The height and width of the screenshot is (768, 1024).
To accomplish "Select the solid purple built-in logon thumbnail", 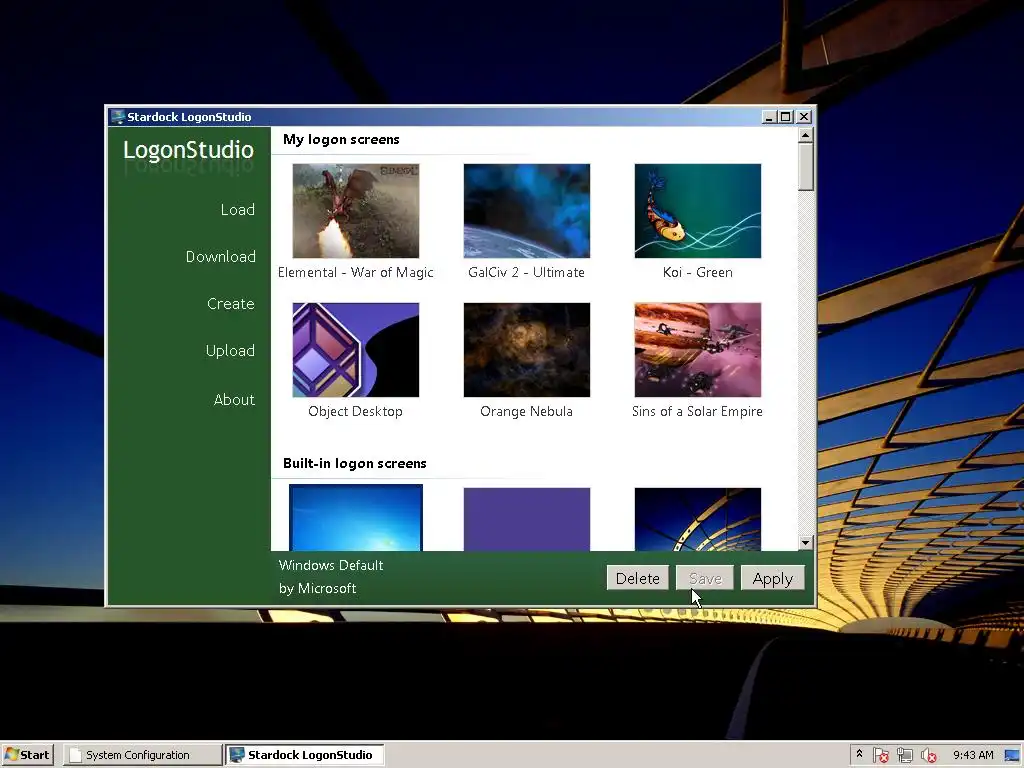I will [527, 519].
